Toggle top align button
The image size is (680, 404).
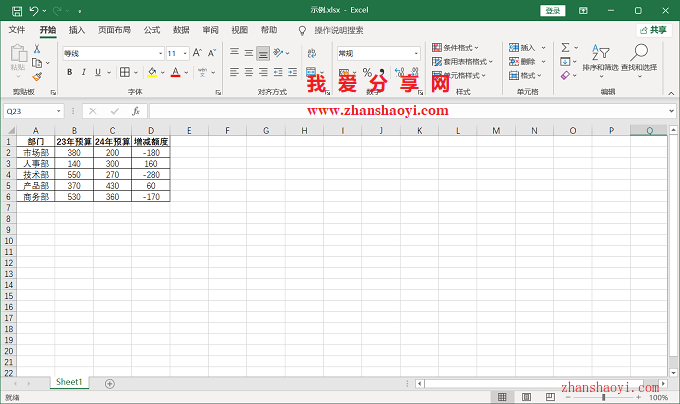pyautogui.click(x=234, y=53)
